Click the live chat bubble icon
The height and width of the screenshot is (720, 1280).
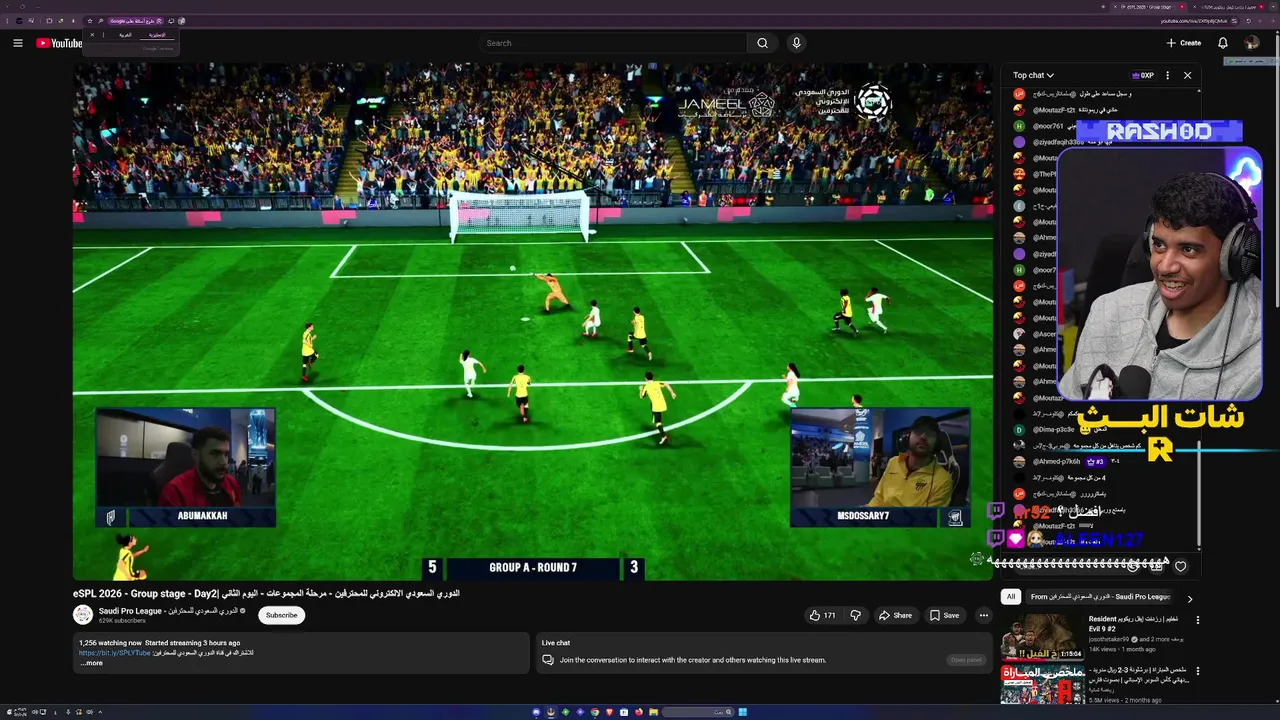[x=548, y=660]
